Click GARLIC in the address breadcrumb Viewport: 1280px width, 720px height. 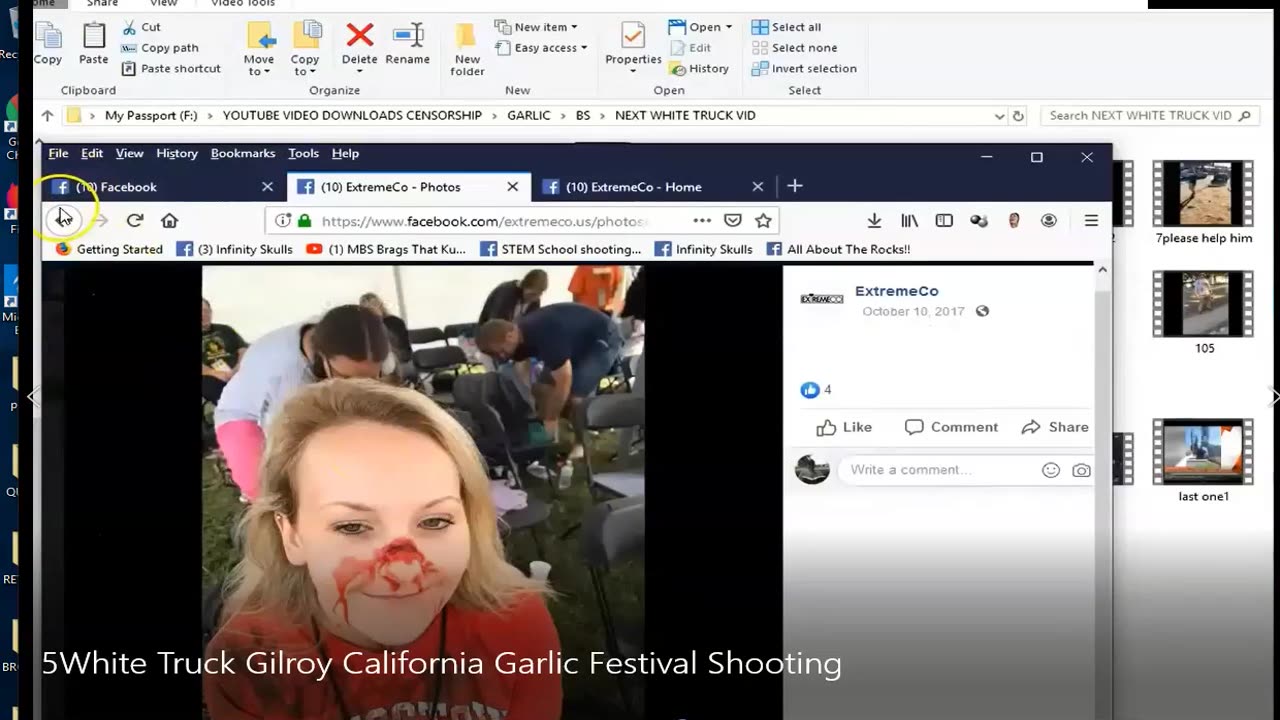tap(529, 116)
